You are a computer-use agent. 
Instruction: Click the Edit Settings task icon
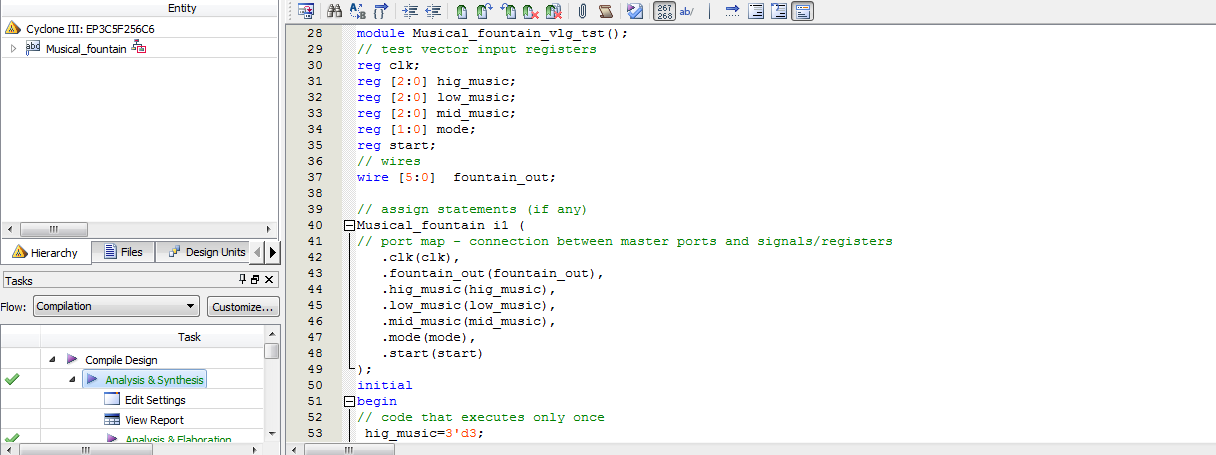point(112,400)
